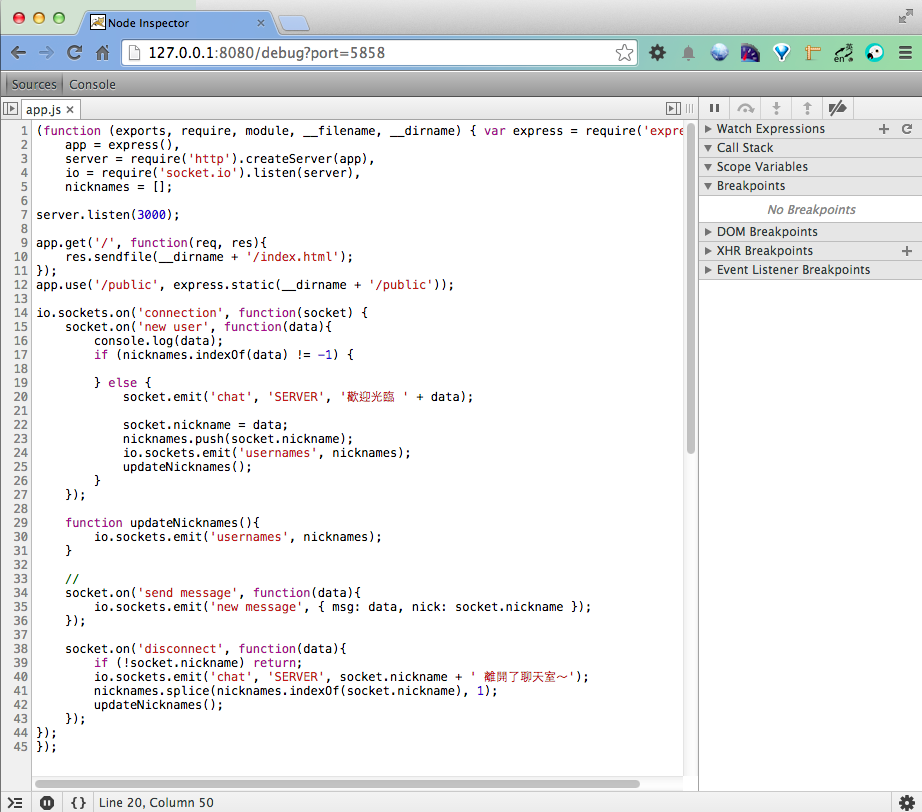The image size is (922, 812).
Task: Show the console drawer from status bar
Action: 15,802
